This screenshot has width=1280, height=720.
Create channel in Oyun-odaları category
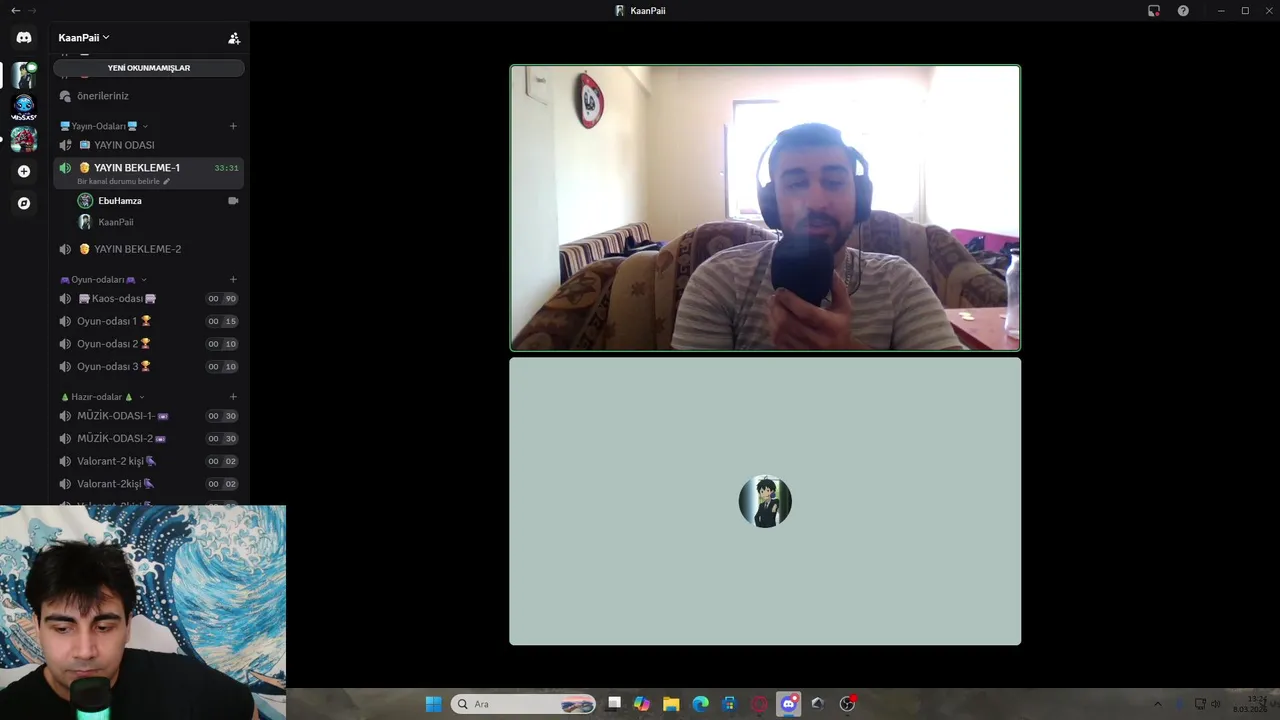coord(233,280)
